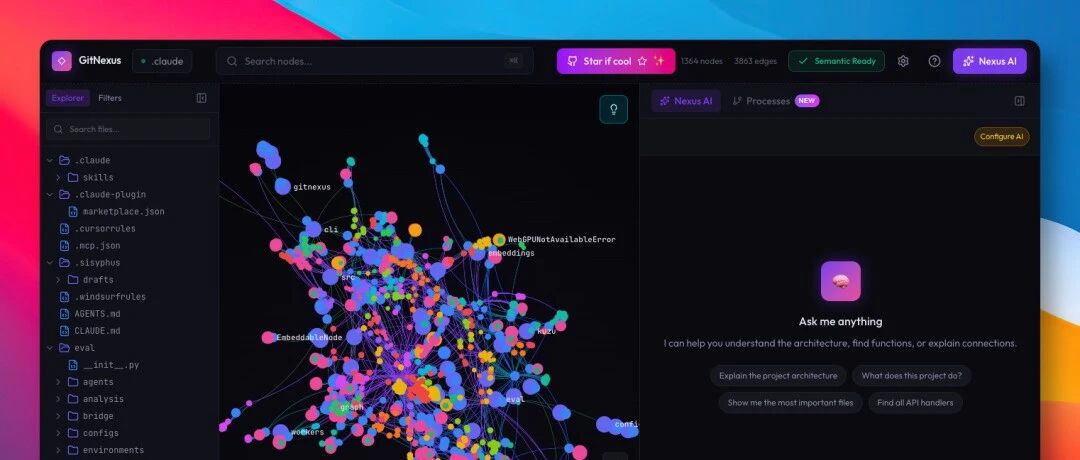1080x460 pixels.
Task: Expand the analysis folder chevron
Action: 58,399
